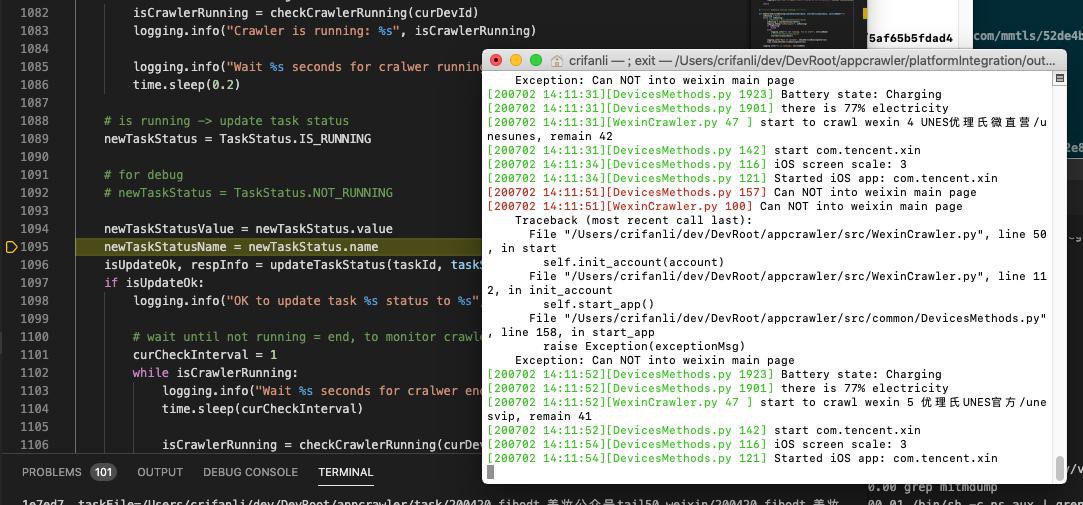1083x505 pixels.
Task: Select the TERMINAL panel tab
Action: coord(345,472)
